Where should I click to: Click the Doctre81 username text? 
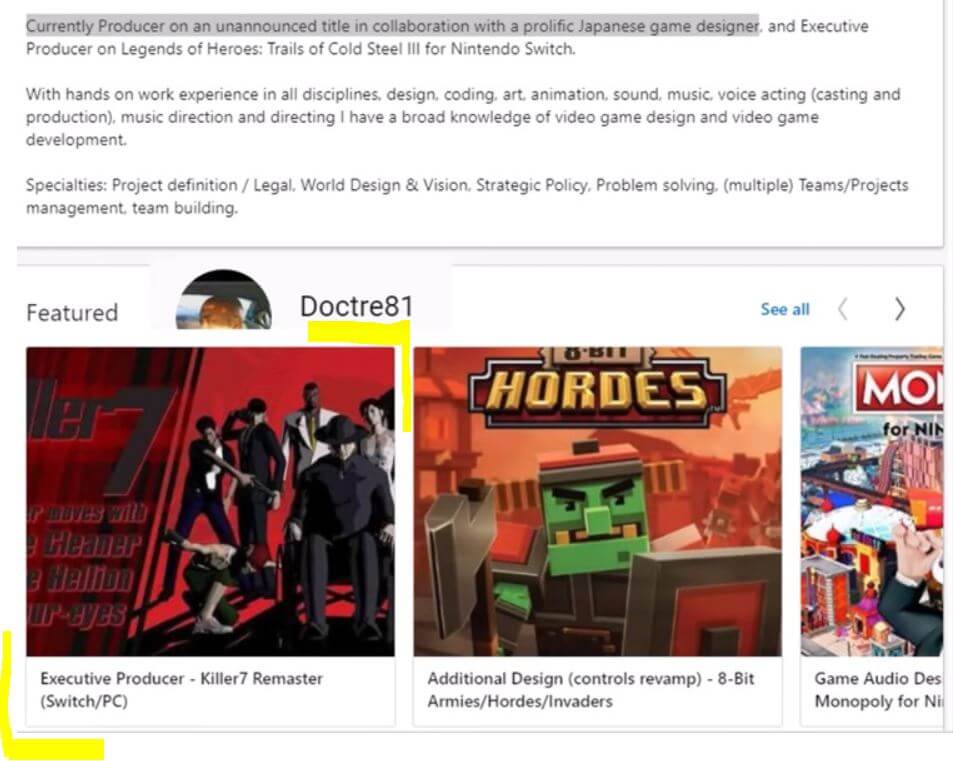pyautogui.click(x=357, y=306)
